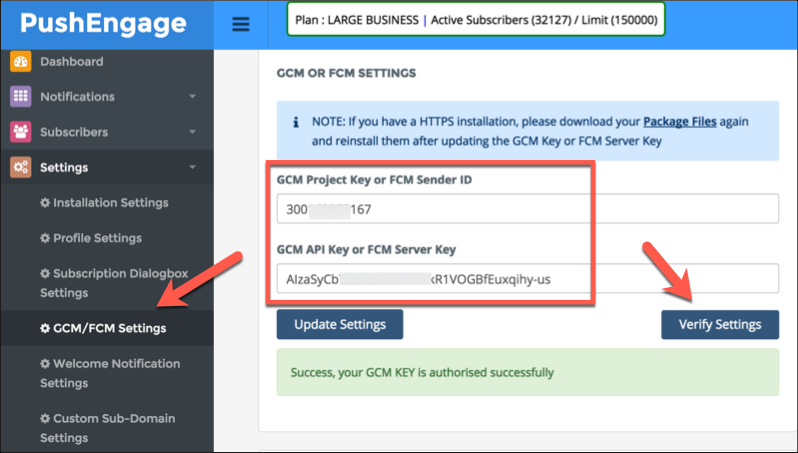Image resolution: width=798 pixels, height=453 pixels.
Task: Open the Dashboard menu item
Action: [x=72, y=62]
